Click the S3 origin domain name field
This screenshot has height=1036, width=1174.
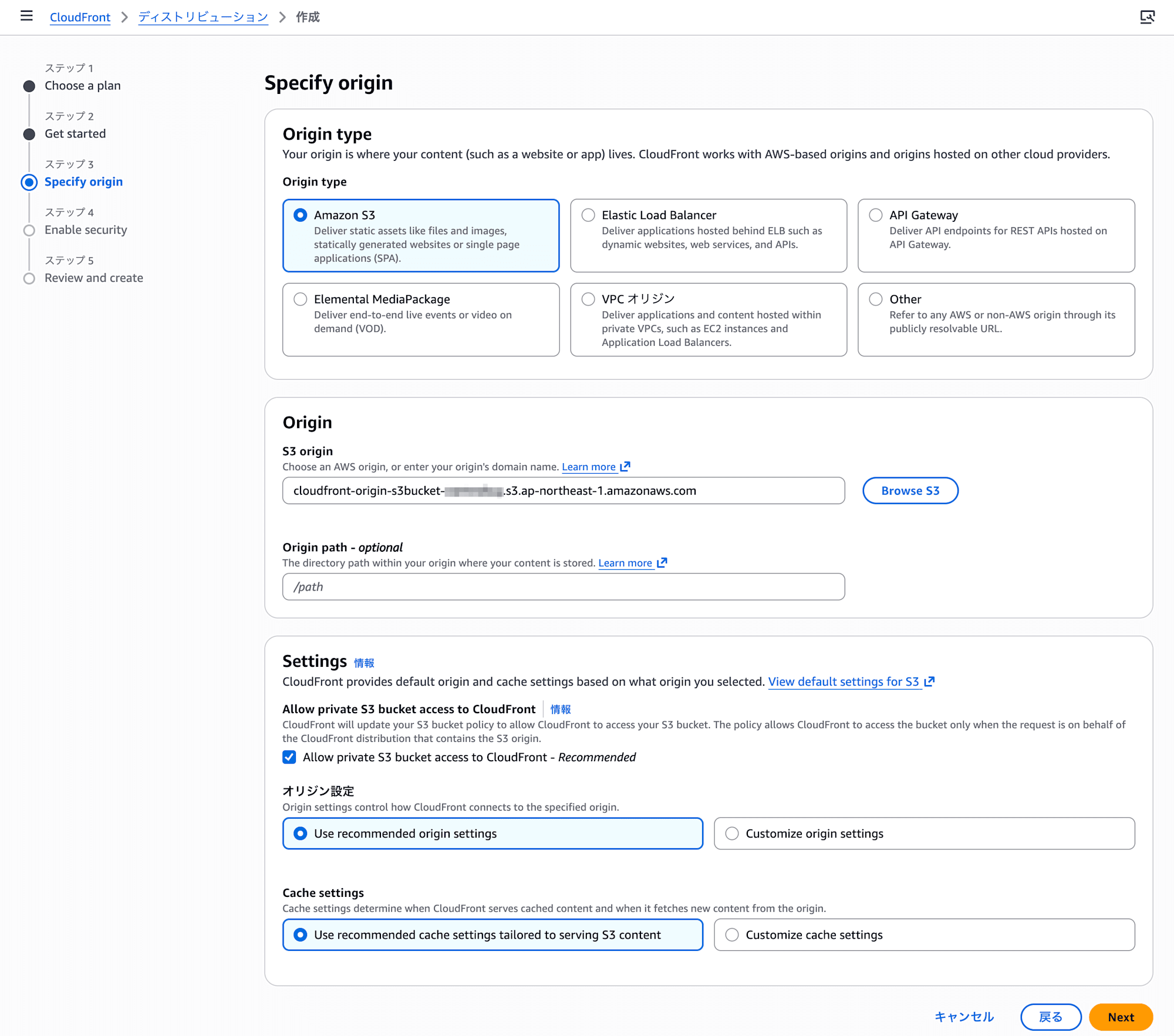point(564,491)
